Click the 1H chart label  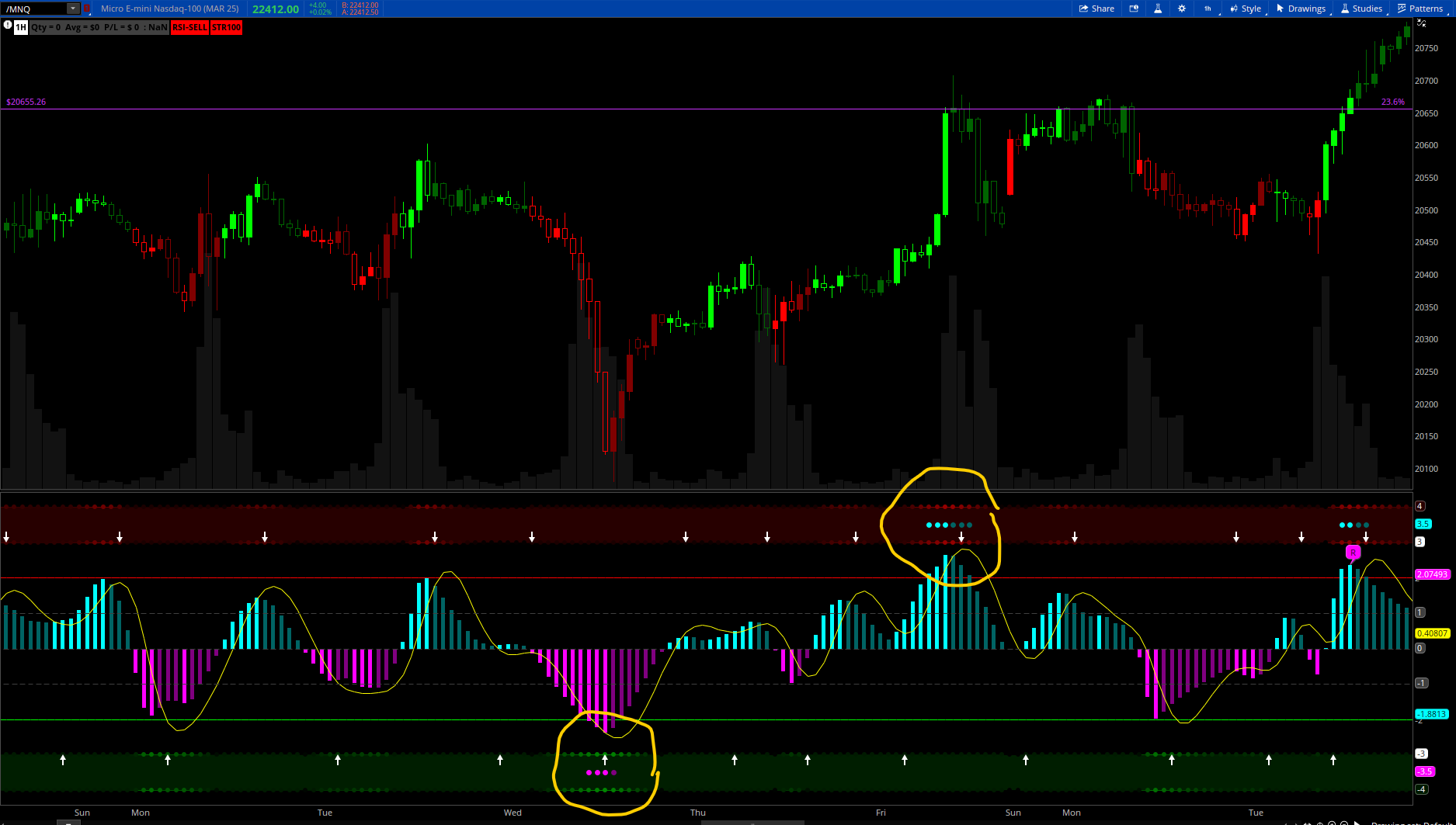tap(21, 27)
